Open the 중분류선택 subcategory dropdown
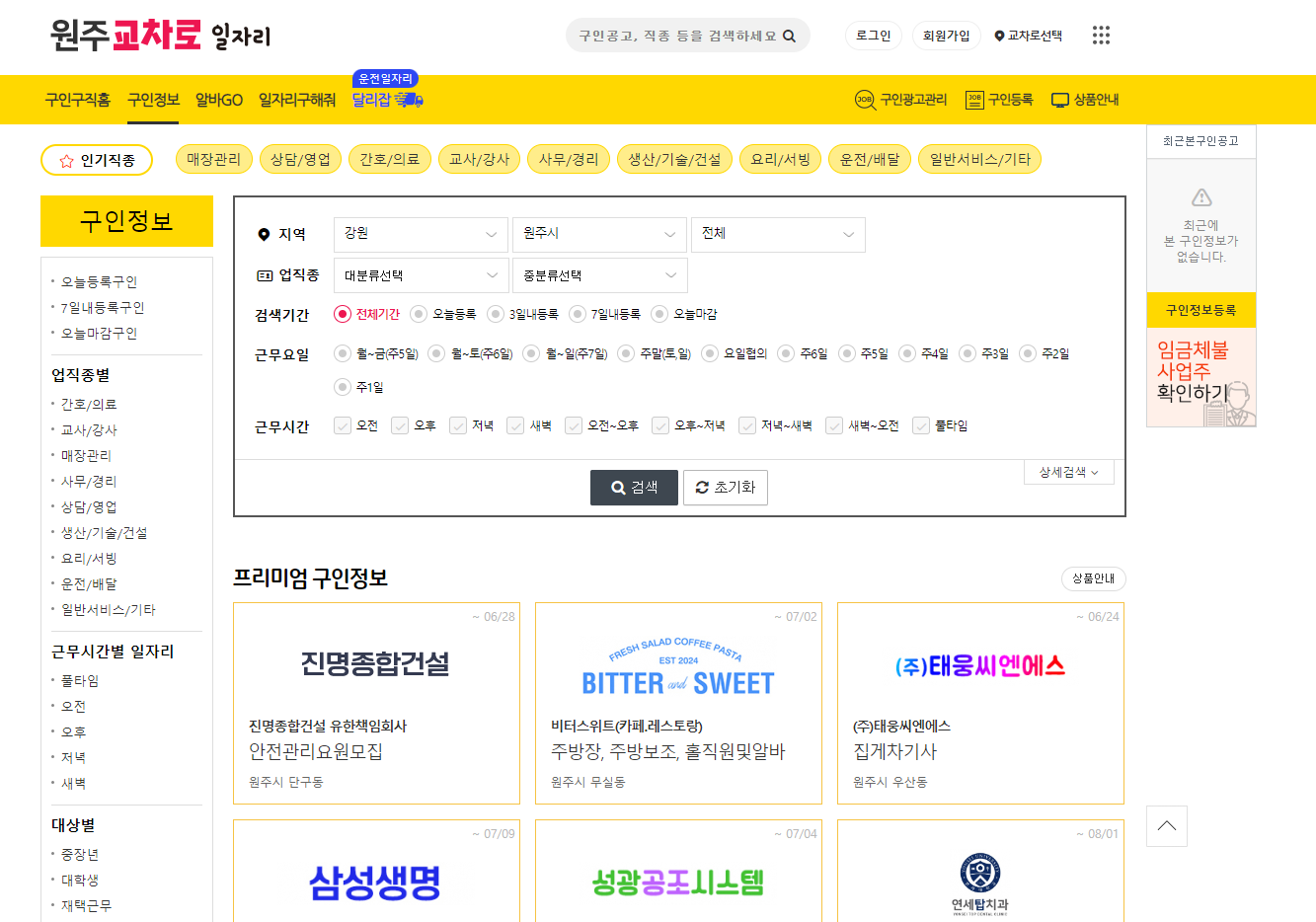Viewport: 1316px width, 922px height. (x=599, y=275)
